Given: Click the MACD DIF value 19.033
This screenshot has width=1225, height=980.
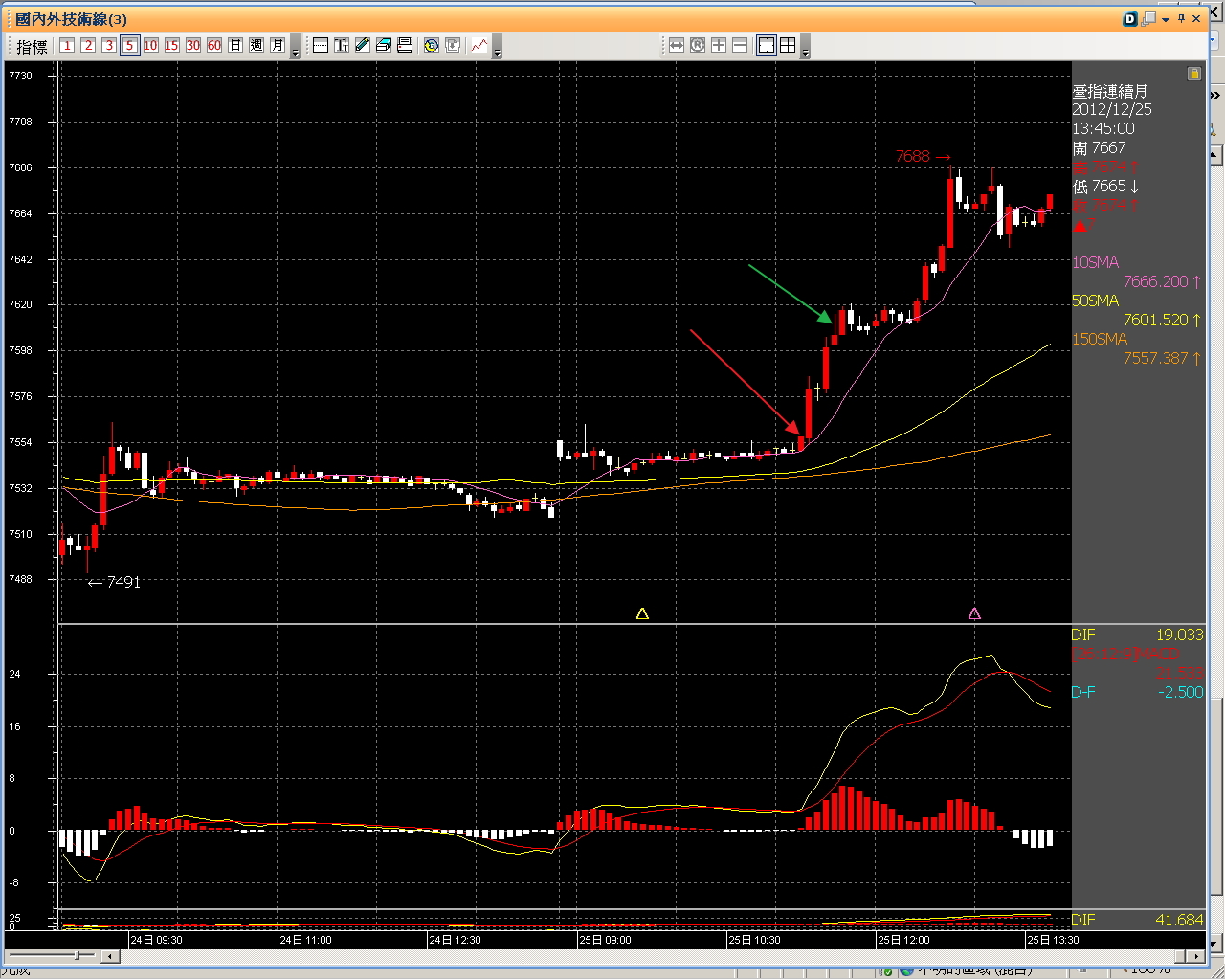Looking at the screenshot, I should tap(1179, 635).
